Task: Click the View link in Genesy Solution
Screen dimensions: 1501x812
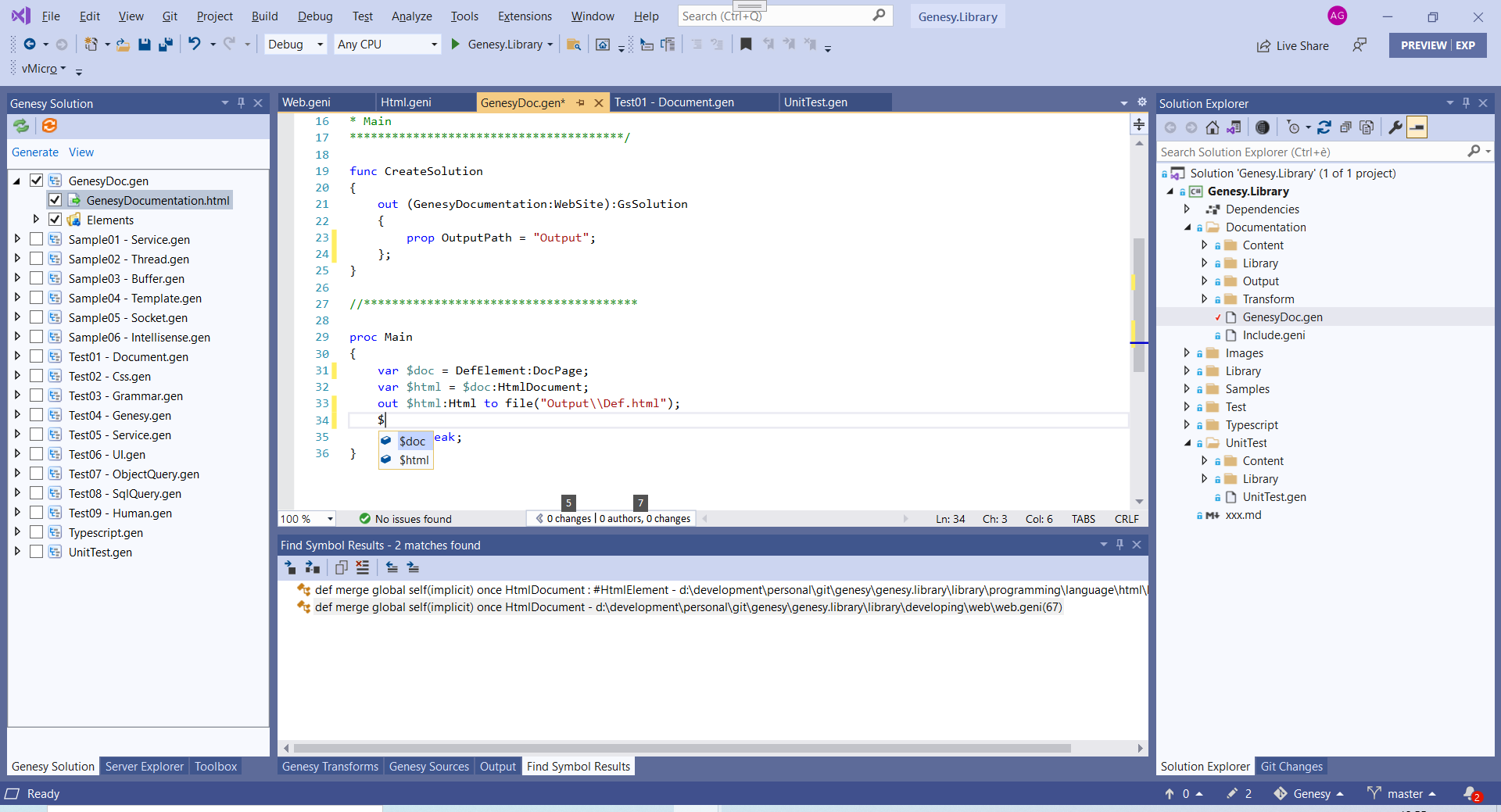Action: click(81, 152)
